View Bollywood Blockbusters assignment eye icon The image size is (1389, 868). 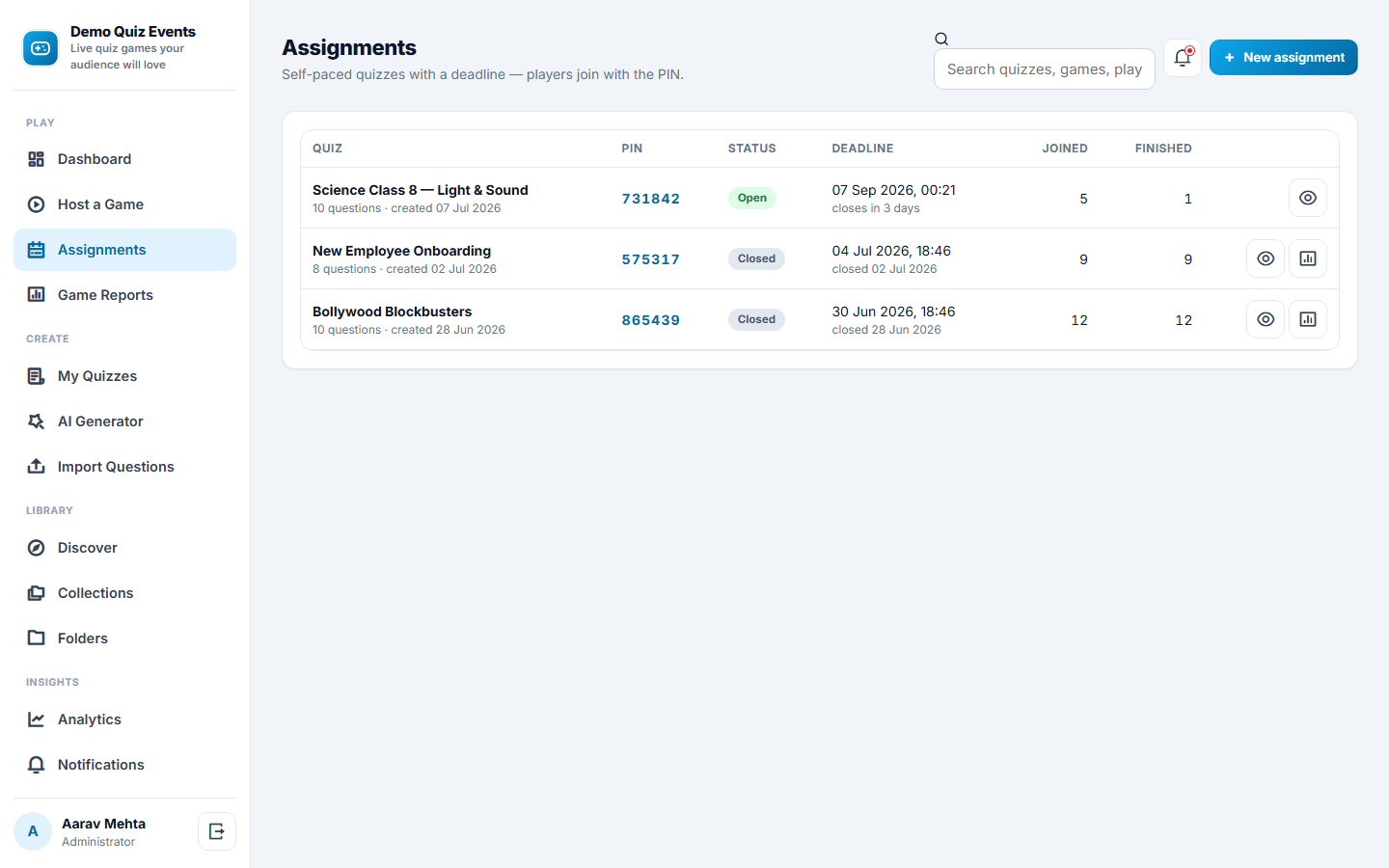pos(1266,319)
